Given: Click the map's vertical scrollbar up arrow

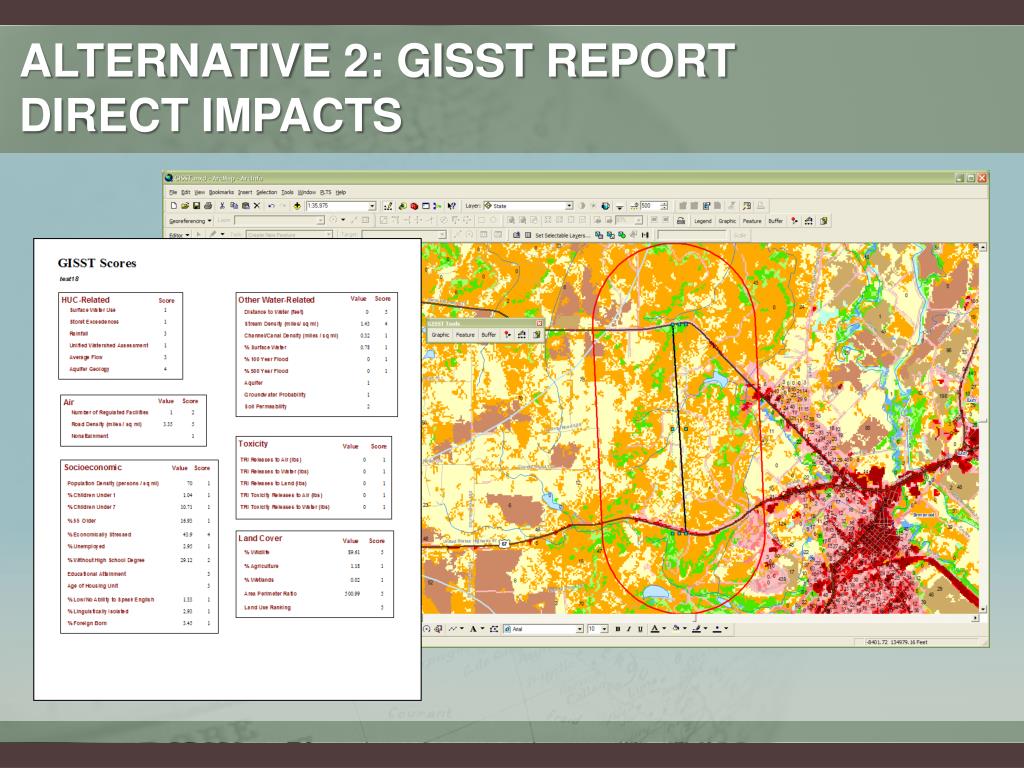Looking at the screenshot, I should (983, 248).
